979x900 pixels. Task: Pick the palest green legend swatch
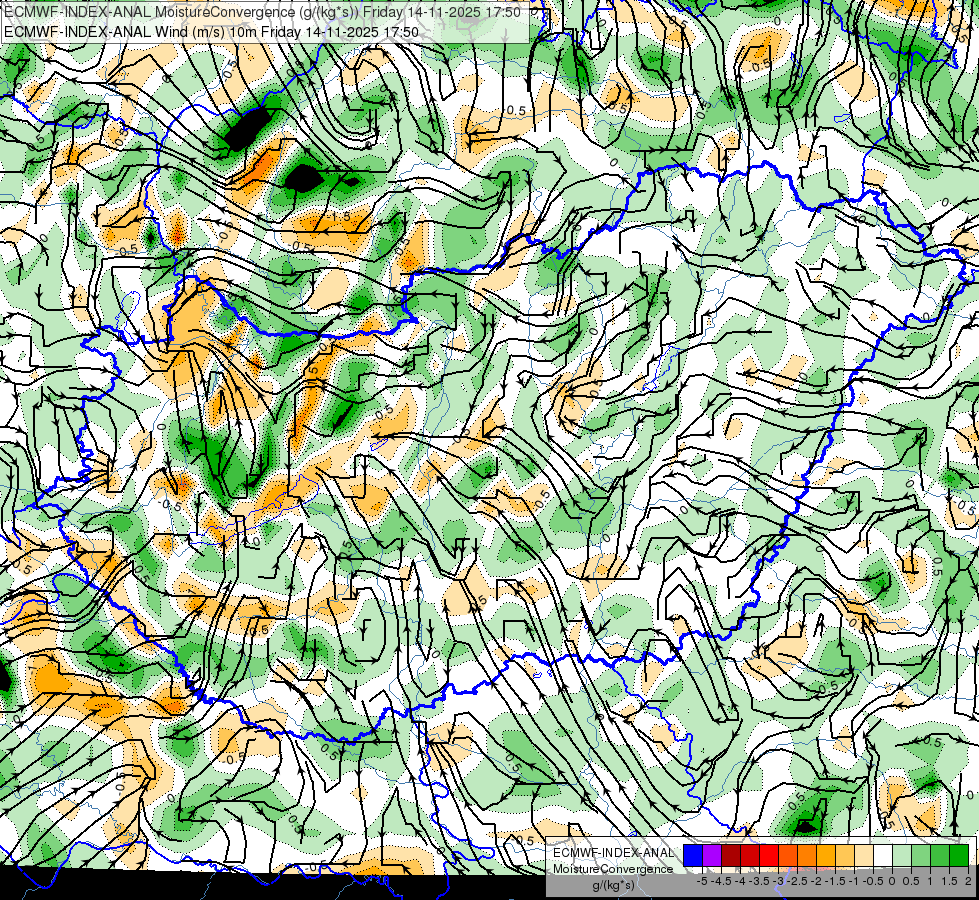coord(902,855)
